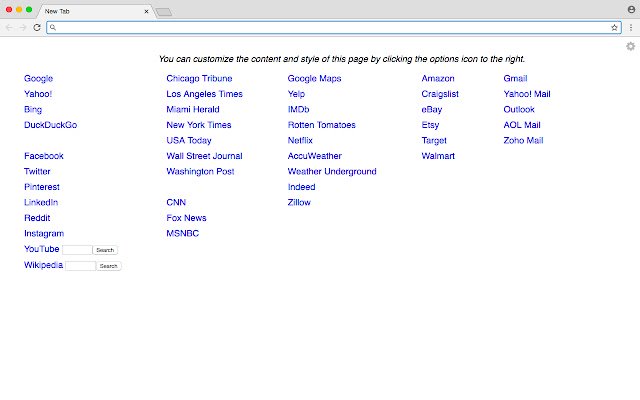Visit Wall Street Journal

coord(204,156)
